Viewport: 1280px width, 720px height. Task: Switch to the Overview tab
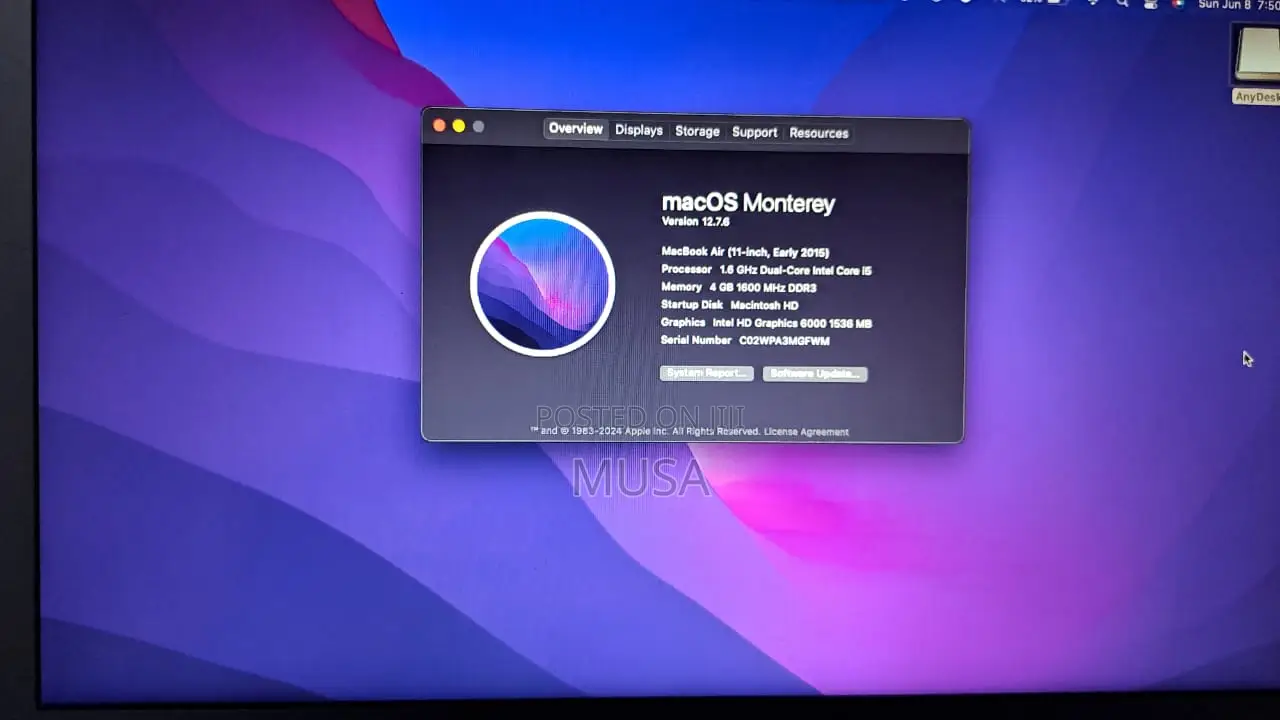576,129
